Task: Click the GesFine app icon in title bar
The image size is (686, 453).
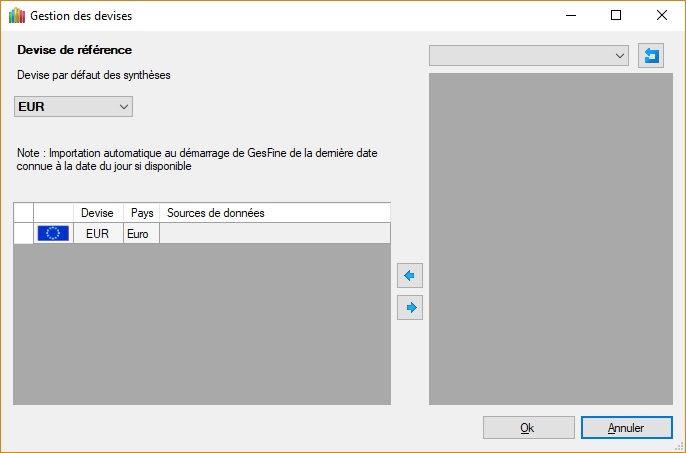Action: tap(17, 16)
